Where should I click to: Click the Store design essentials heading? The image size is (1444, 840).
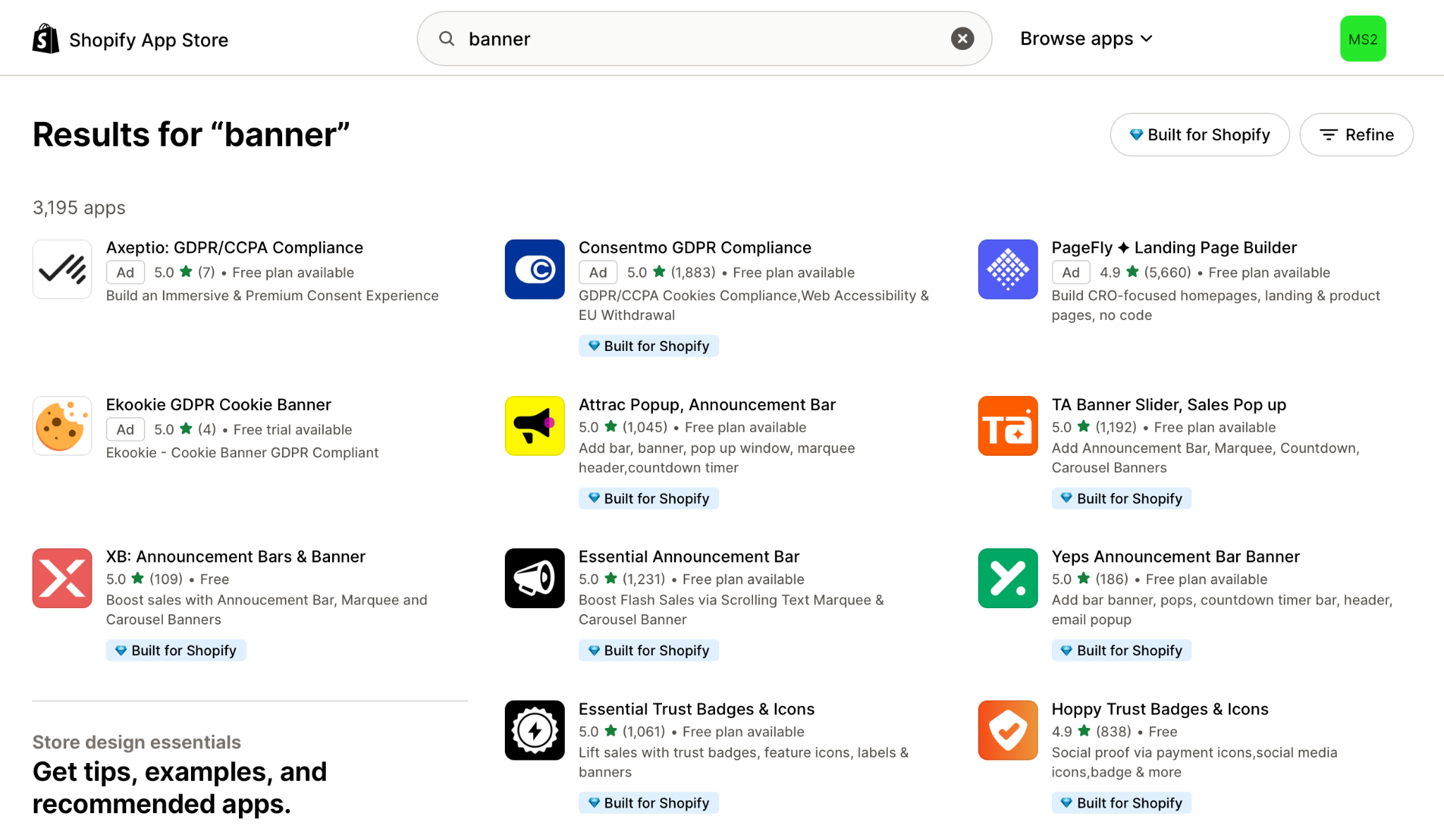pos(137,742)
